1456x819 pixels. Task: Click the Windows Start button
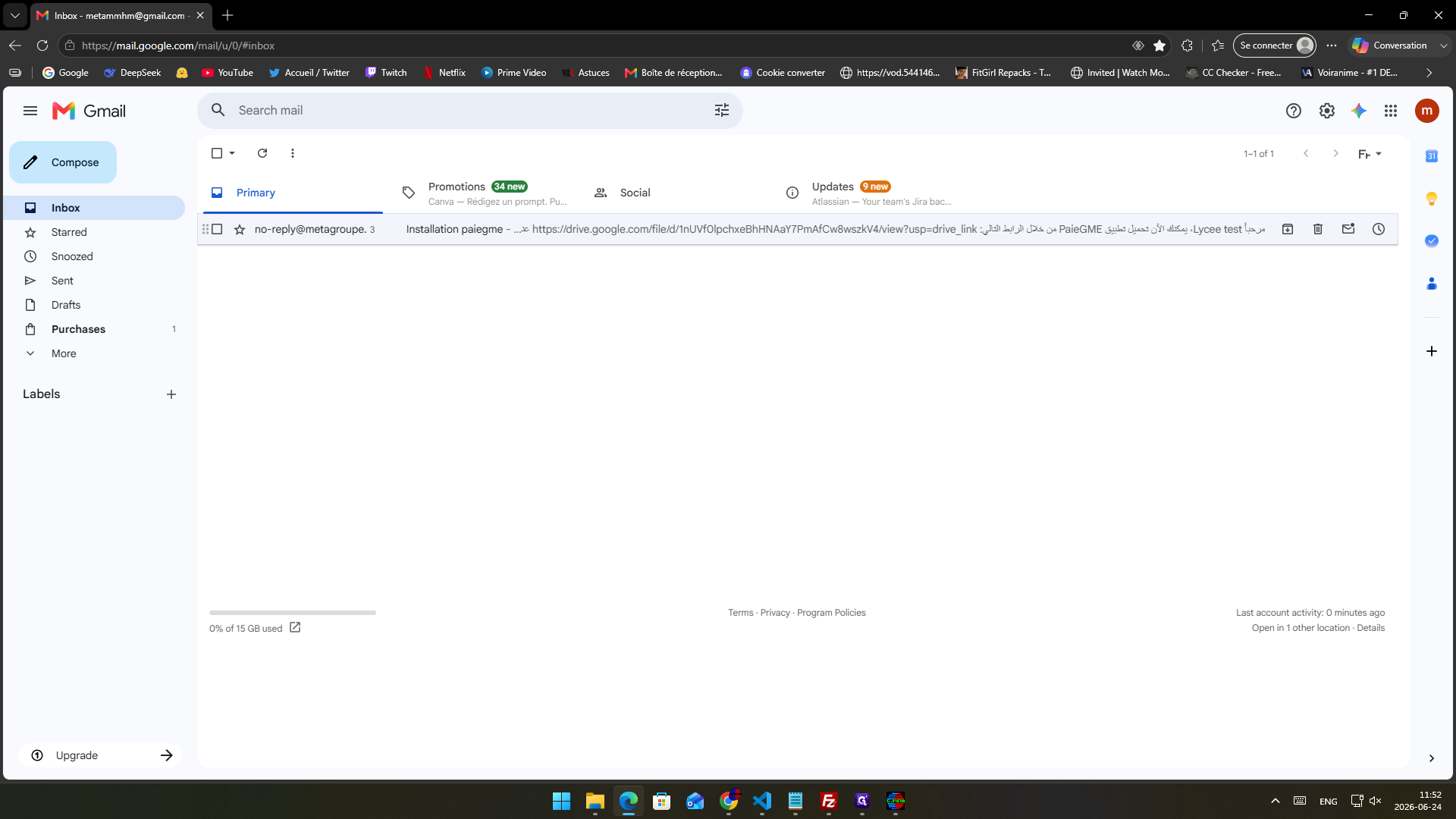561,801
